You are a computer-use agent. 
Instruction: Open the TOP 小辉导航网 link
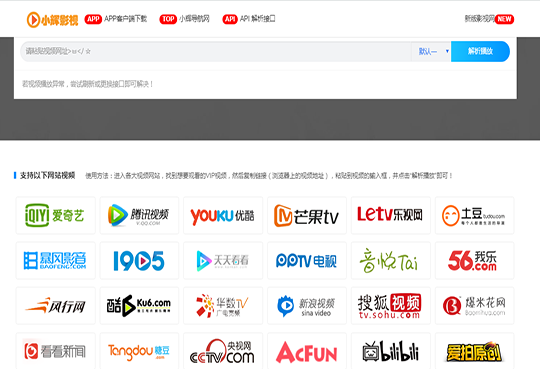pyautogui.click(x=184, y=19)
